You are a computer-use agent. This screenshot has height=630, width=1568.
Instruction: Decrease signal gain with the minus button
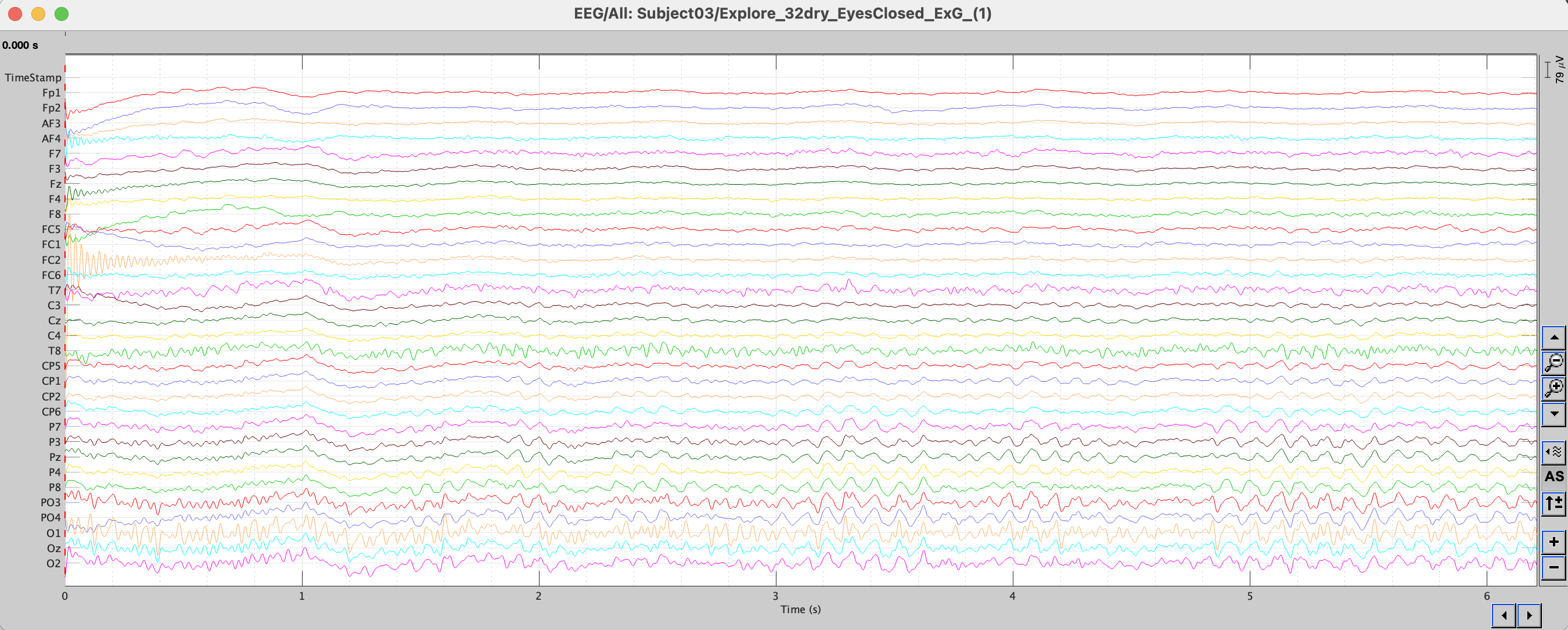pyautogui.click(x=1553, y=567)
